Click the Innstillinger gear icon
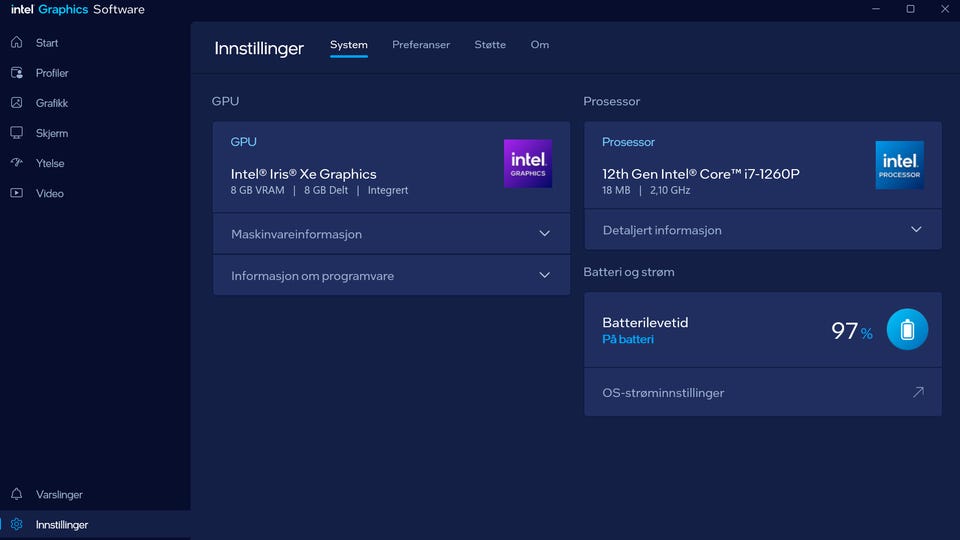Screen dimensions: 960x540 [17, 524]
